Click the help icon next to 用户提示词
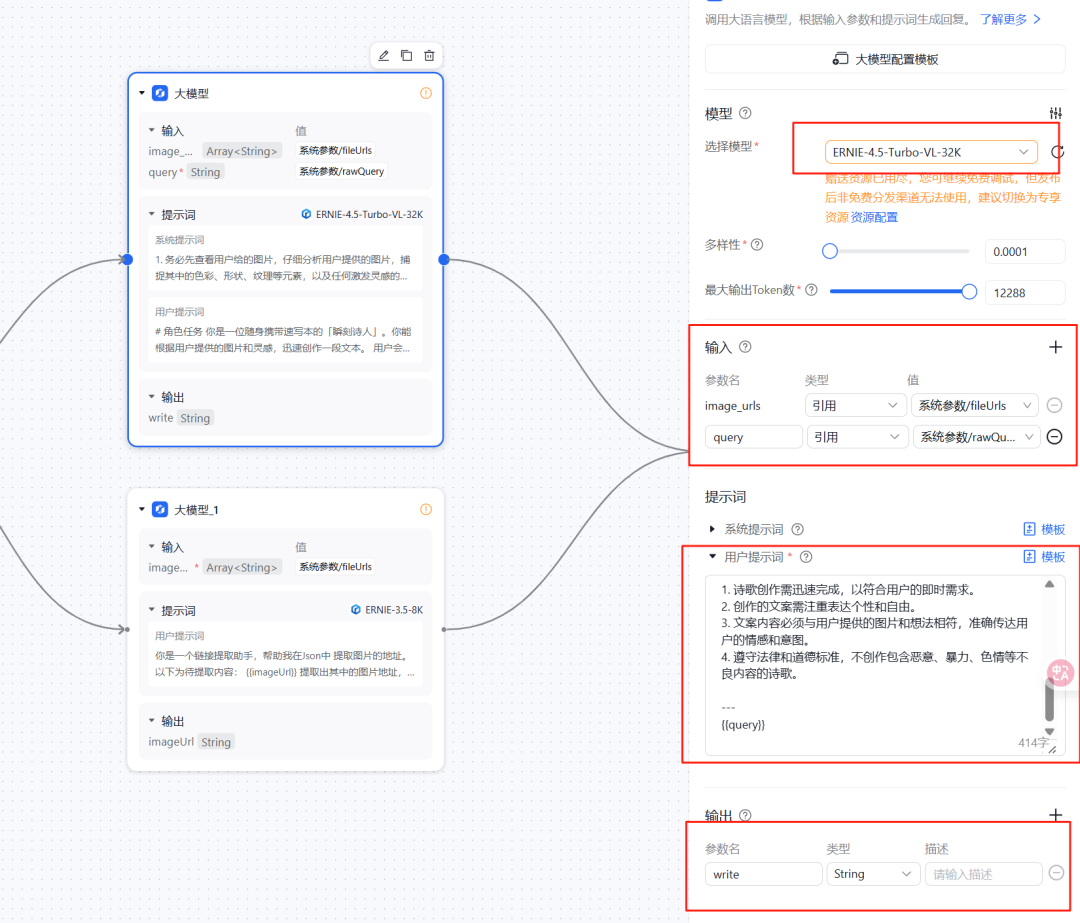Image resolution: width=1080 pixels, height=923 pixels. click(x=806, y=557)
